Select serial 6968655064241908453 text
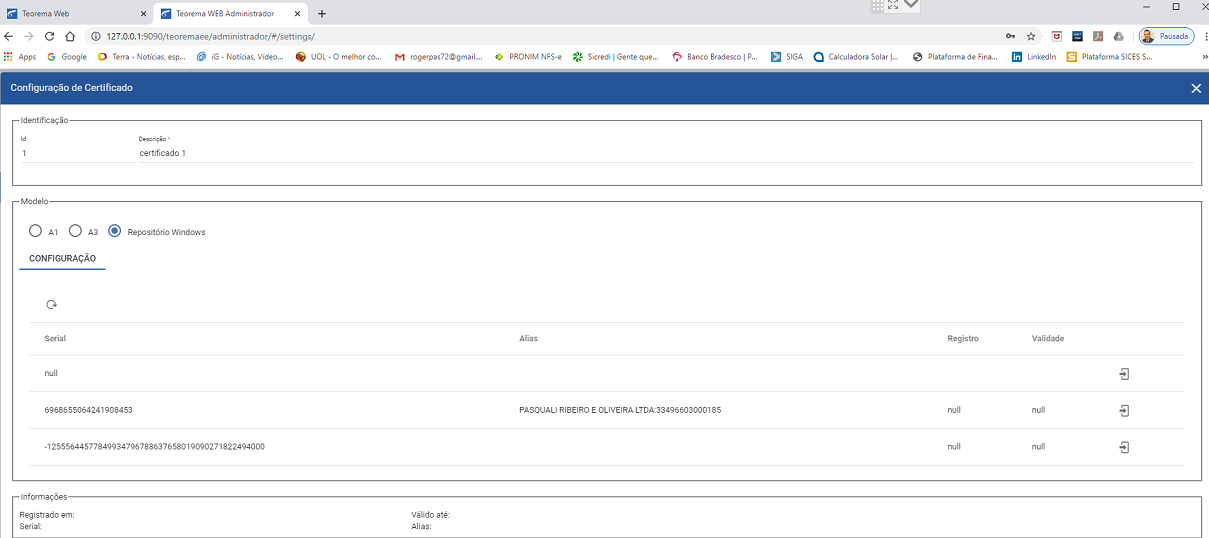Viewport: 1209px width, 538px height. (x=89, y=410)
